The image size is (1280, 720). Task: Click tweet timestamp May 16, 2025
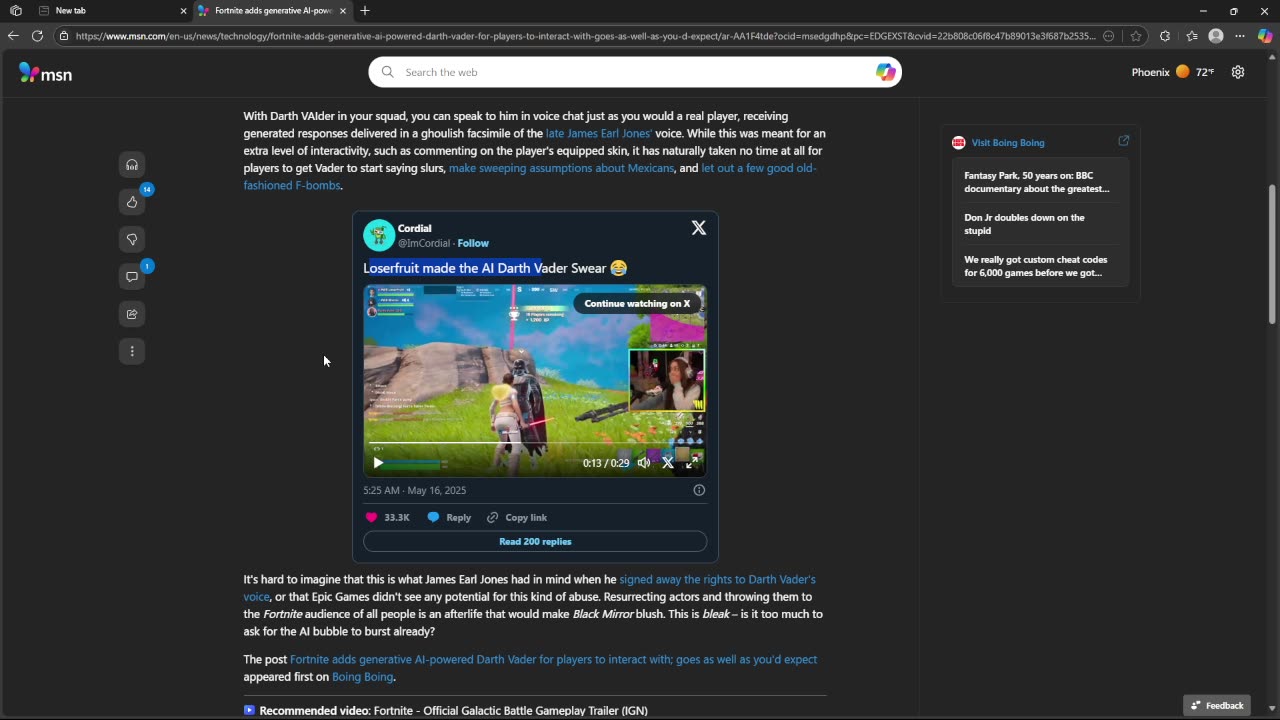[414, 490]
